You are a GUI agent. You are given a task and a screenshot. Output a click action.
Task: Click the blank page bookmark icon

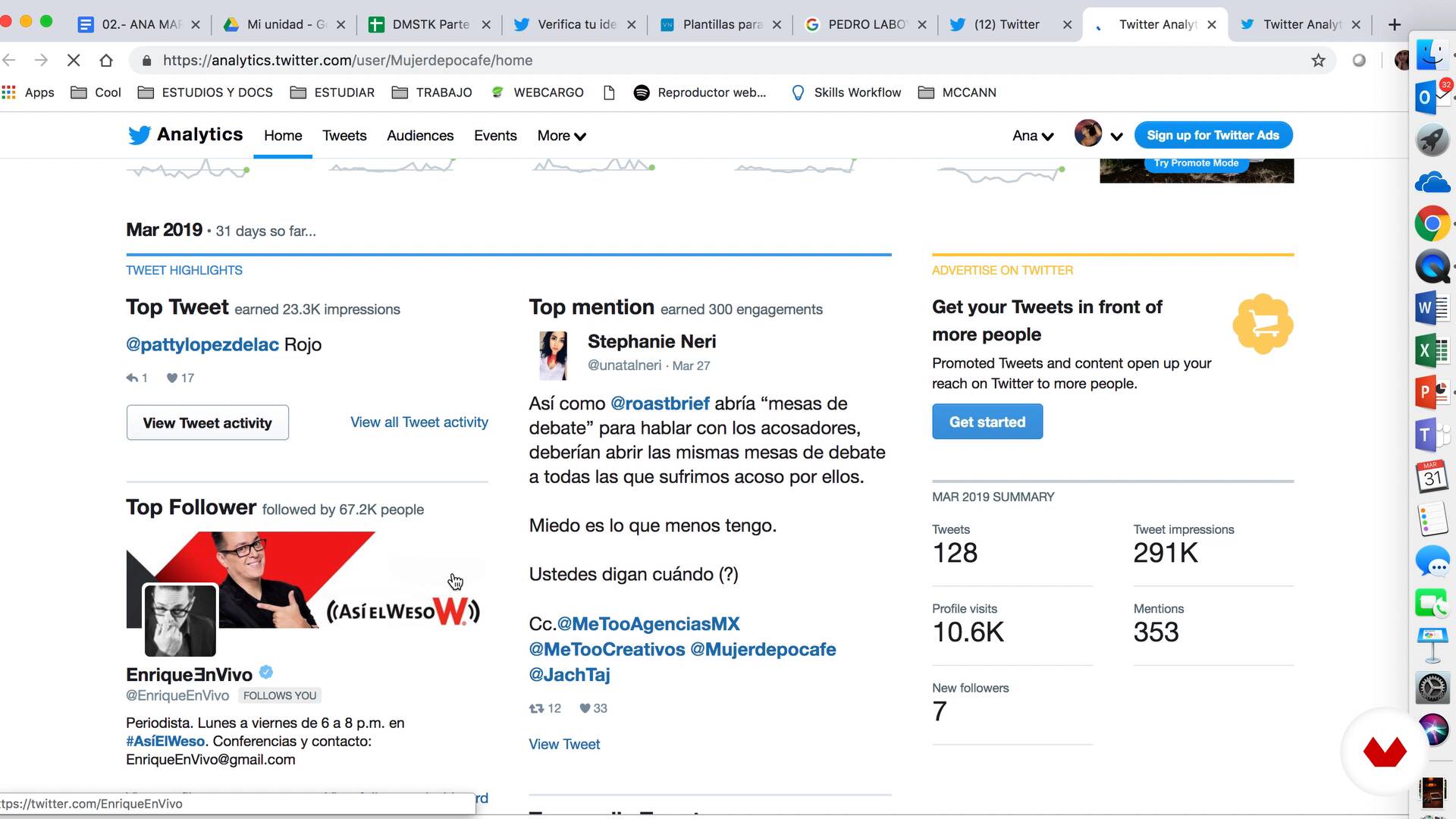pos(609,93)
